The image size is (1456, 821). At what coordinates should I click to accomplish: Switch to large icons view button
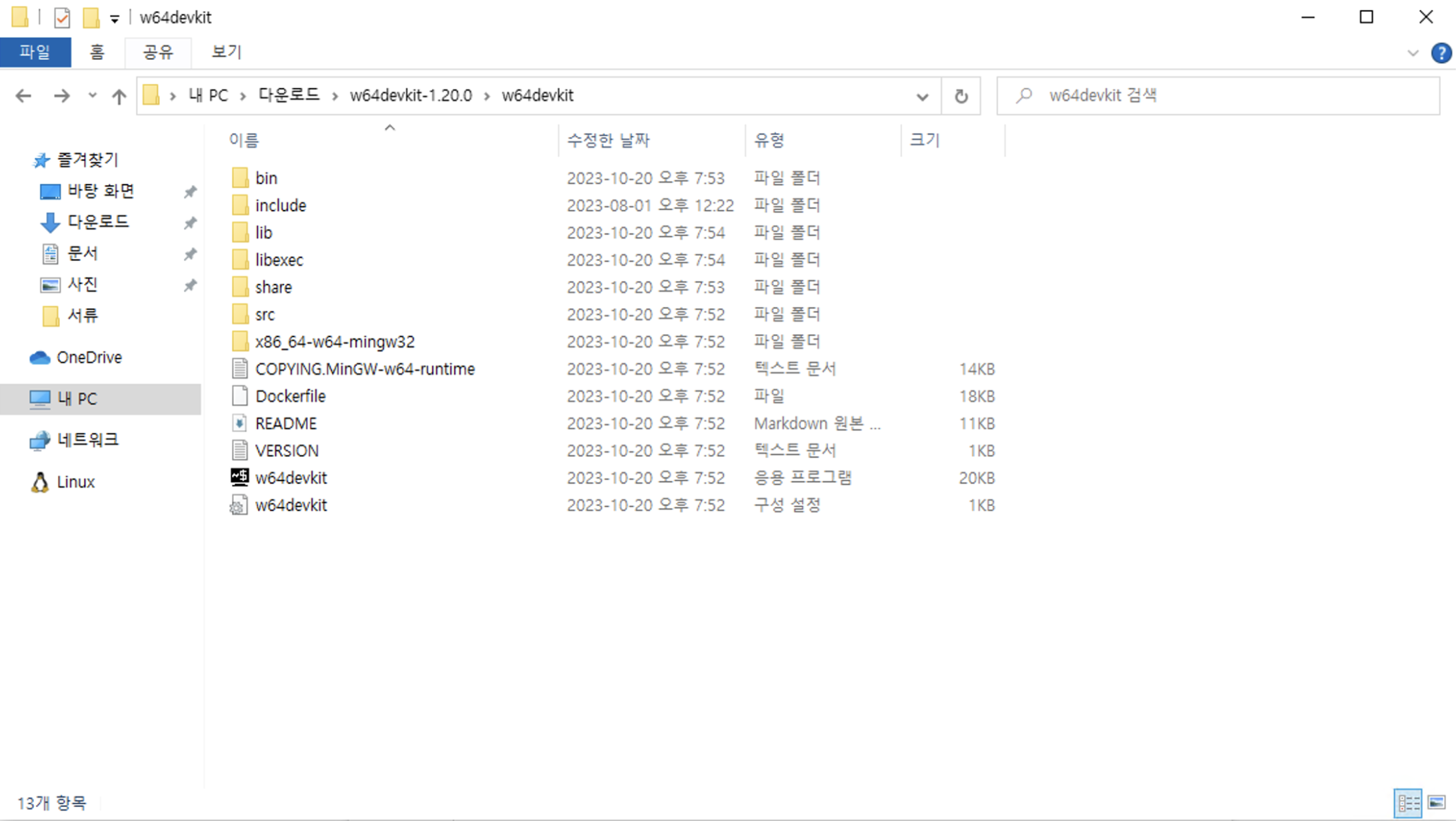(x=1437, y=802)
